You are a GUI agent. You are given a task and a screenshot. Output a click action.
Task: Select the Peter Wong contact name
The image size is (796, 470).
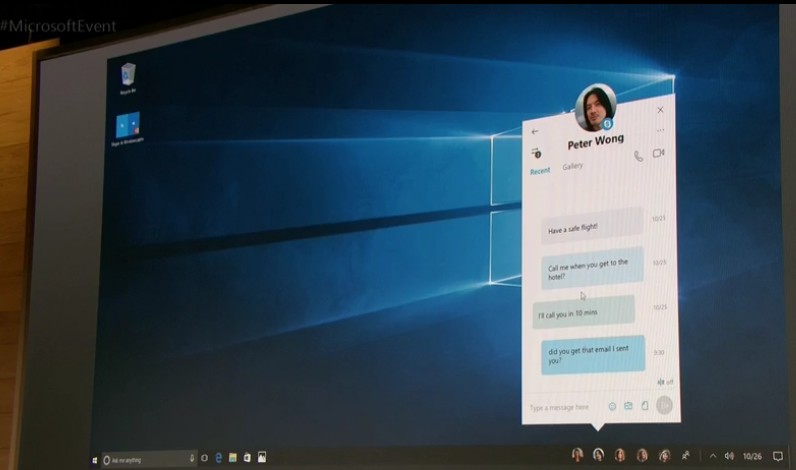click(x=595, y=142)
